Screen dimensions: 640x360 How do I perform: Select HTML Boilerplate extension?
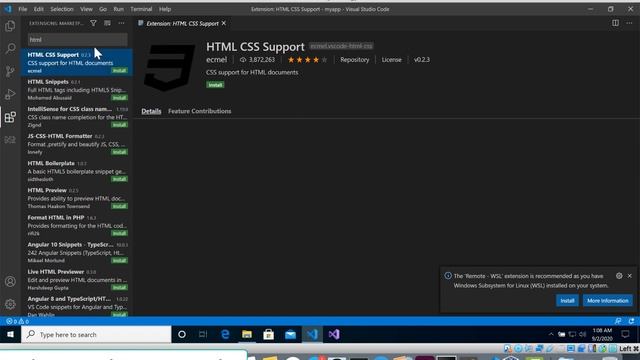point(77,171)
